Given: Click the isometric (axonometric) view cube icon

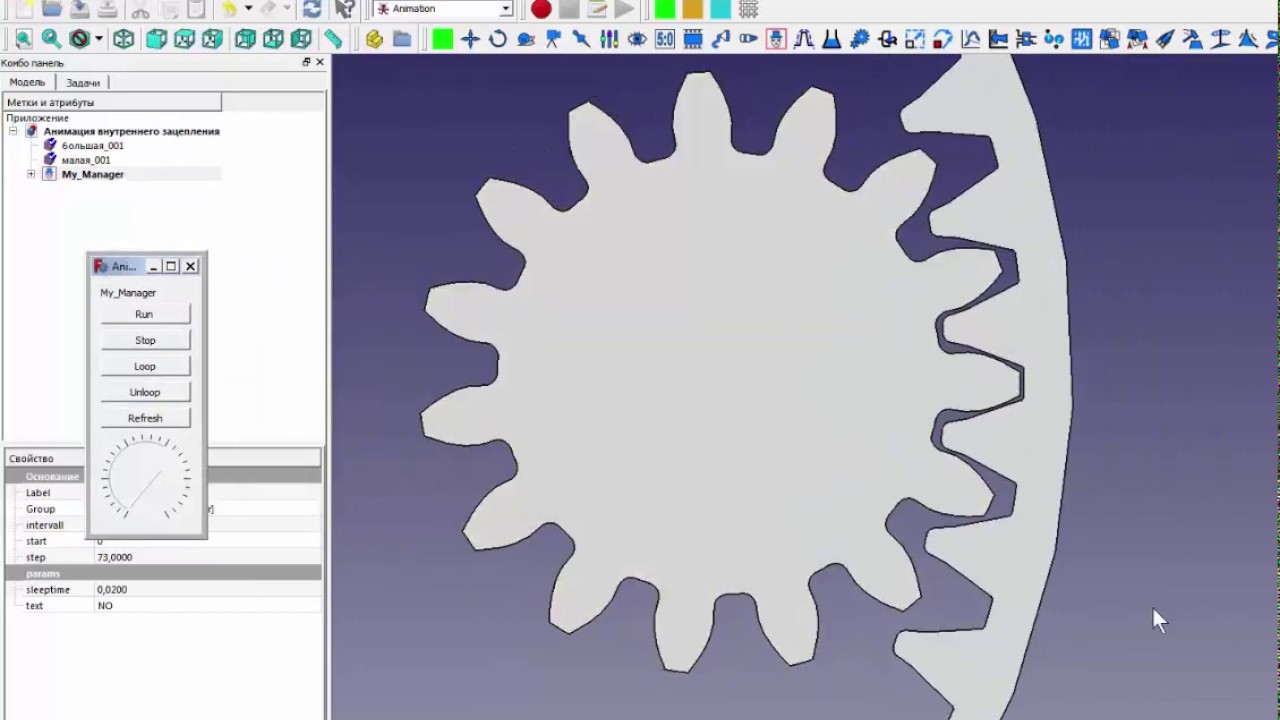Looking at the screenshot, I should click(123, 39).
